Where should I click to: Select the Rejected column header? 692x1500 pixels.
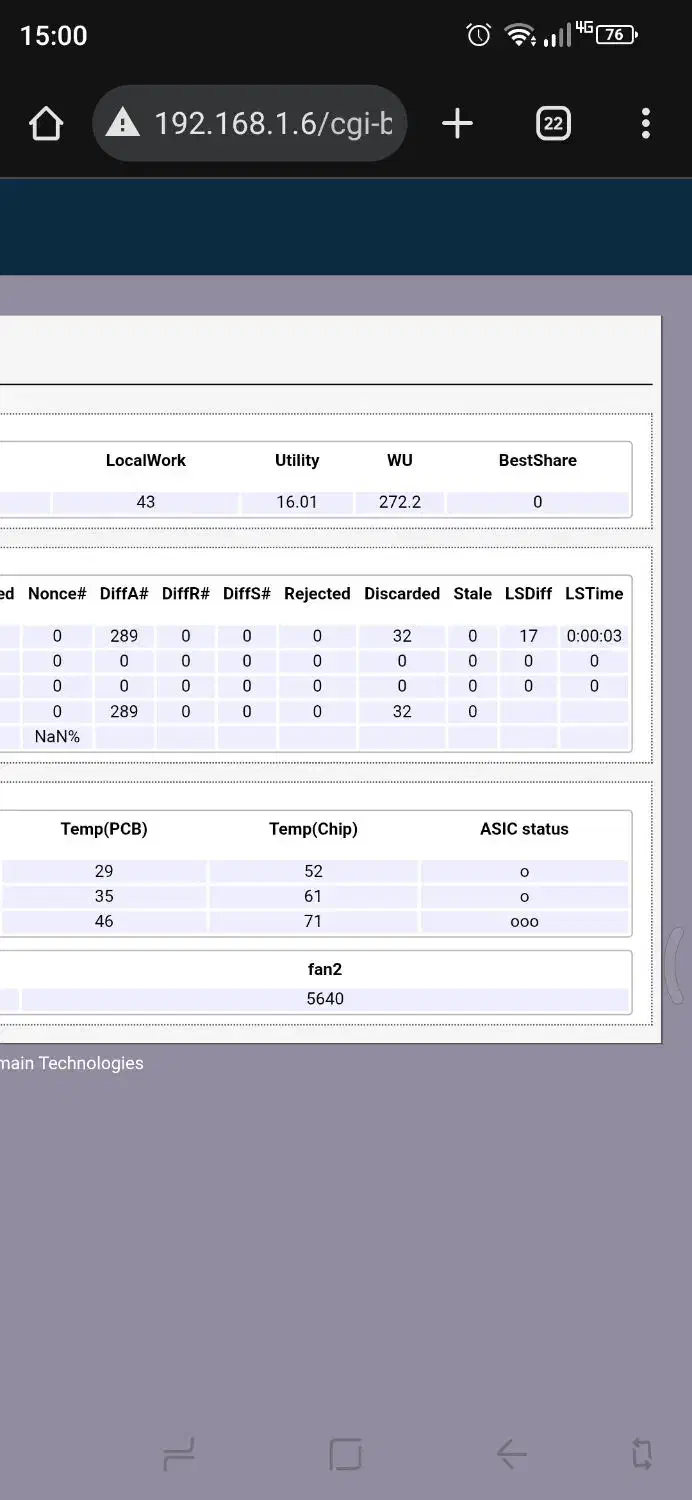pos(317,594)
